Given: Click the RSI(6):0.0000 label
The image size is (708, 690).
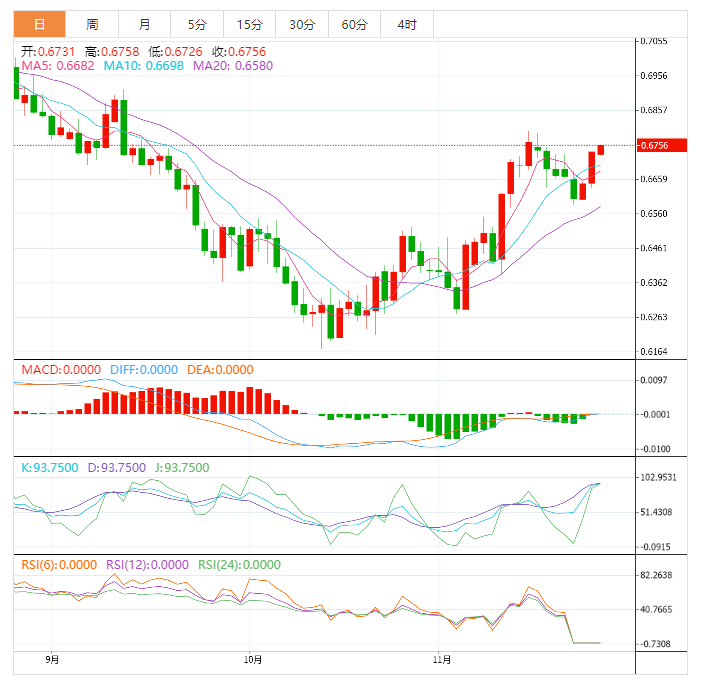Looking at the screenshot, I should 59,565.
